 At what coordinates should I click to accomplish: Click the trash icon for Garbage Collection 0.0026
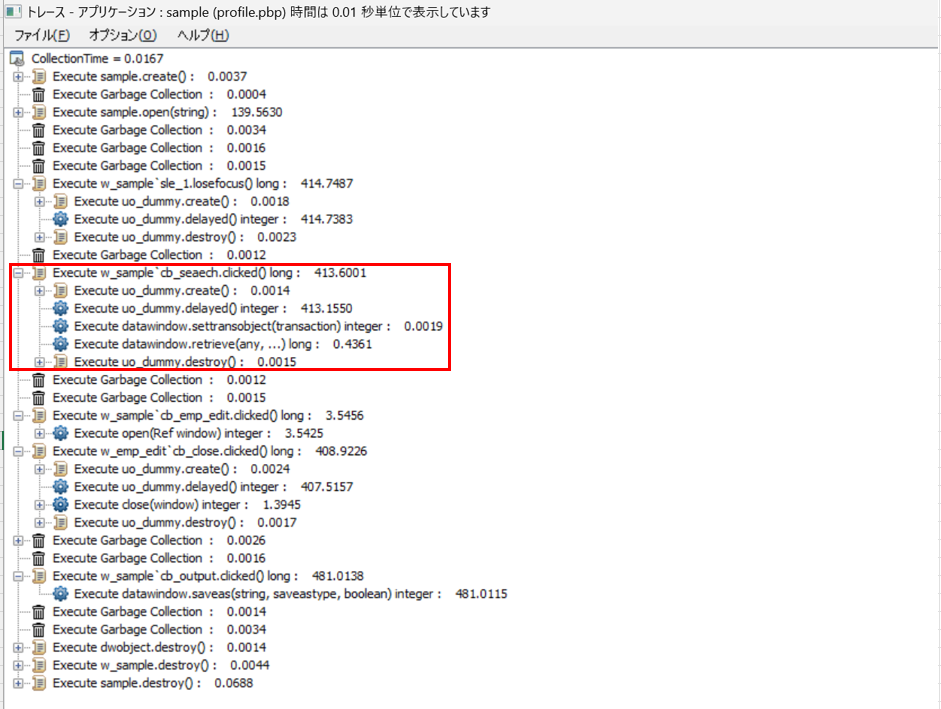[39, 540]
